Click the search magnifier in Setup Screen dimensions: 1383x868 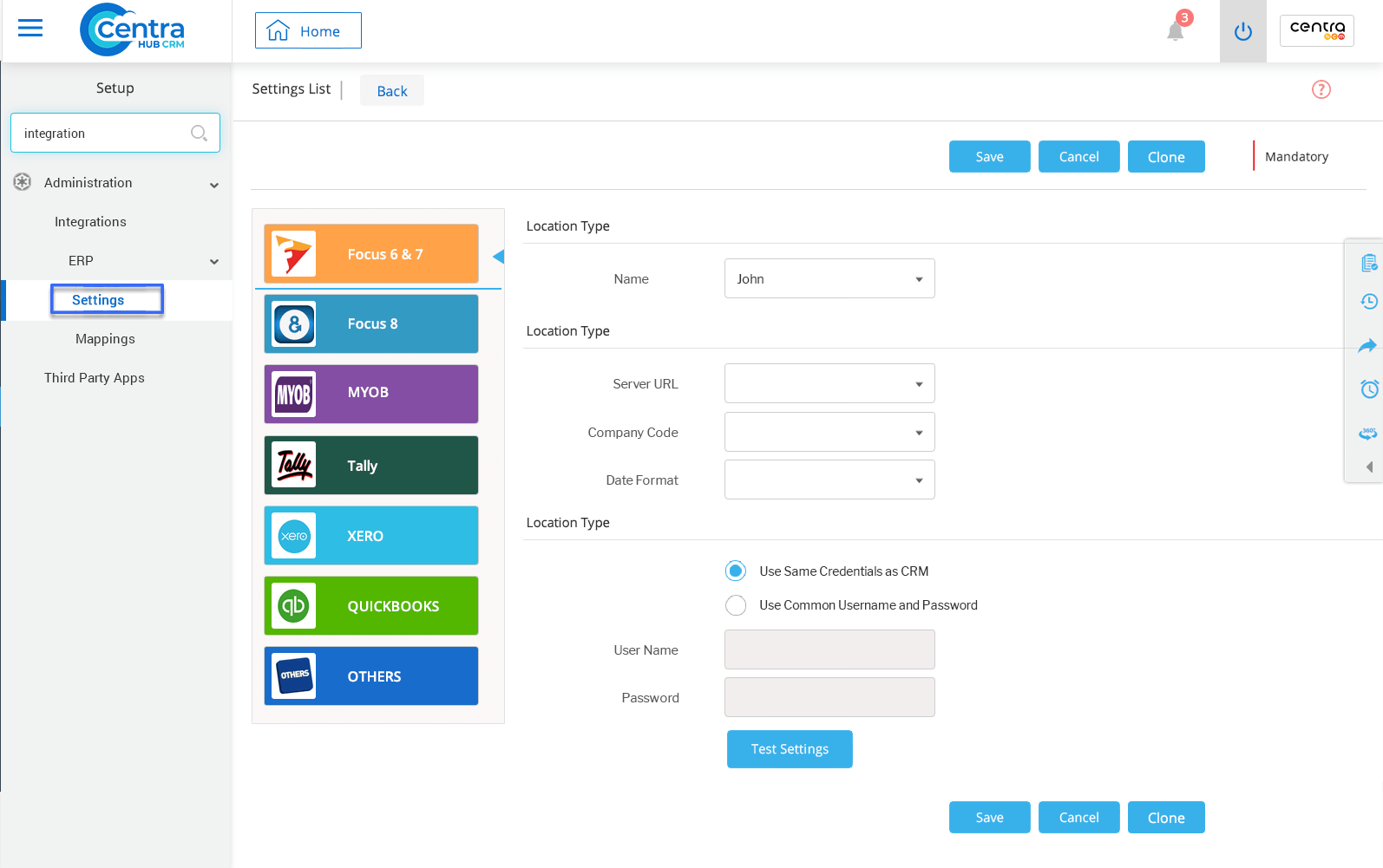tap(199, 133)
